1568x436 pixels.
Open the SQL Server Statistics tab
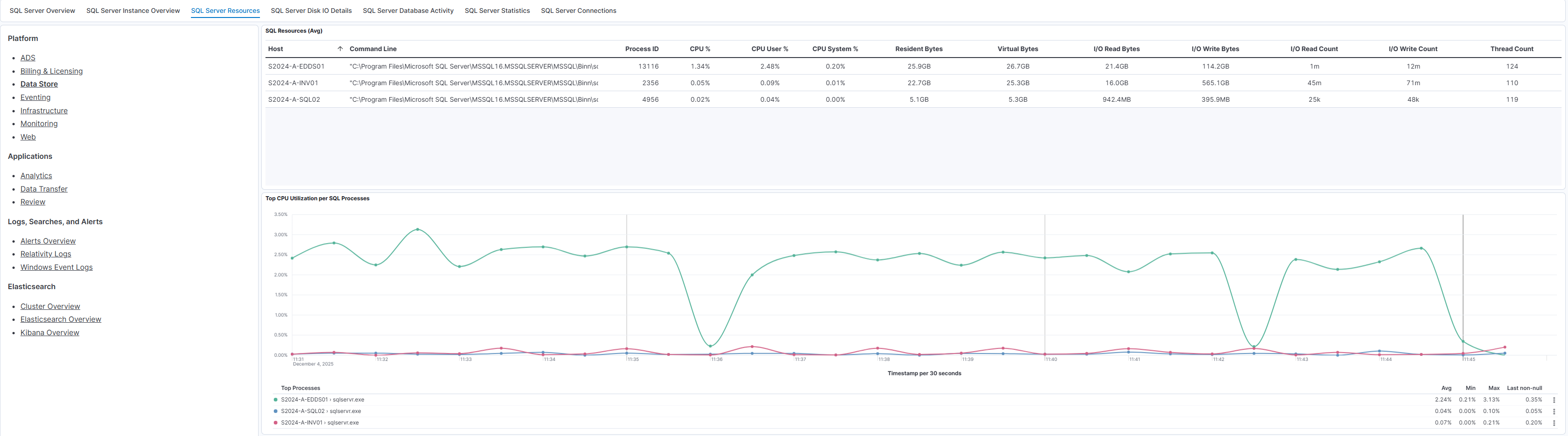[497, 10]
